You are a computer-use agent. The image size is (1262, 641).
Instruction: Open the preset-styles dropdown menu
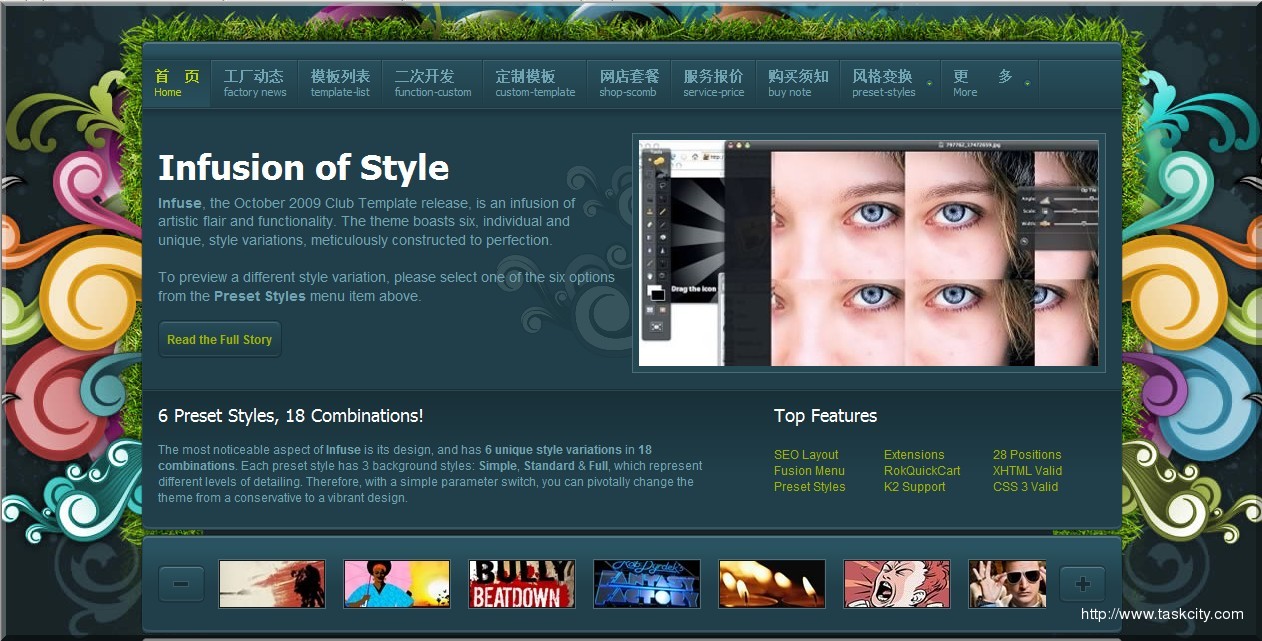[888, 82]
